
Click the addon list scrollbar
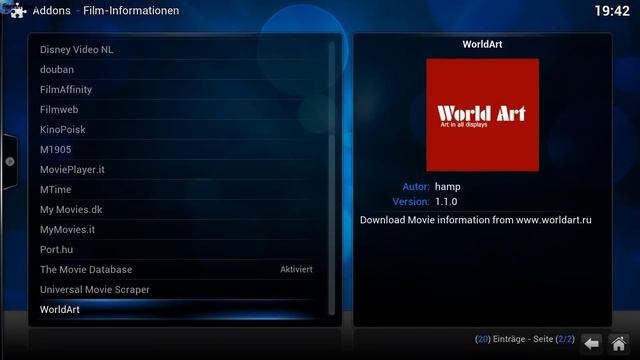coord(331,179)
